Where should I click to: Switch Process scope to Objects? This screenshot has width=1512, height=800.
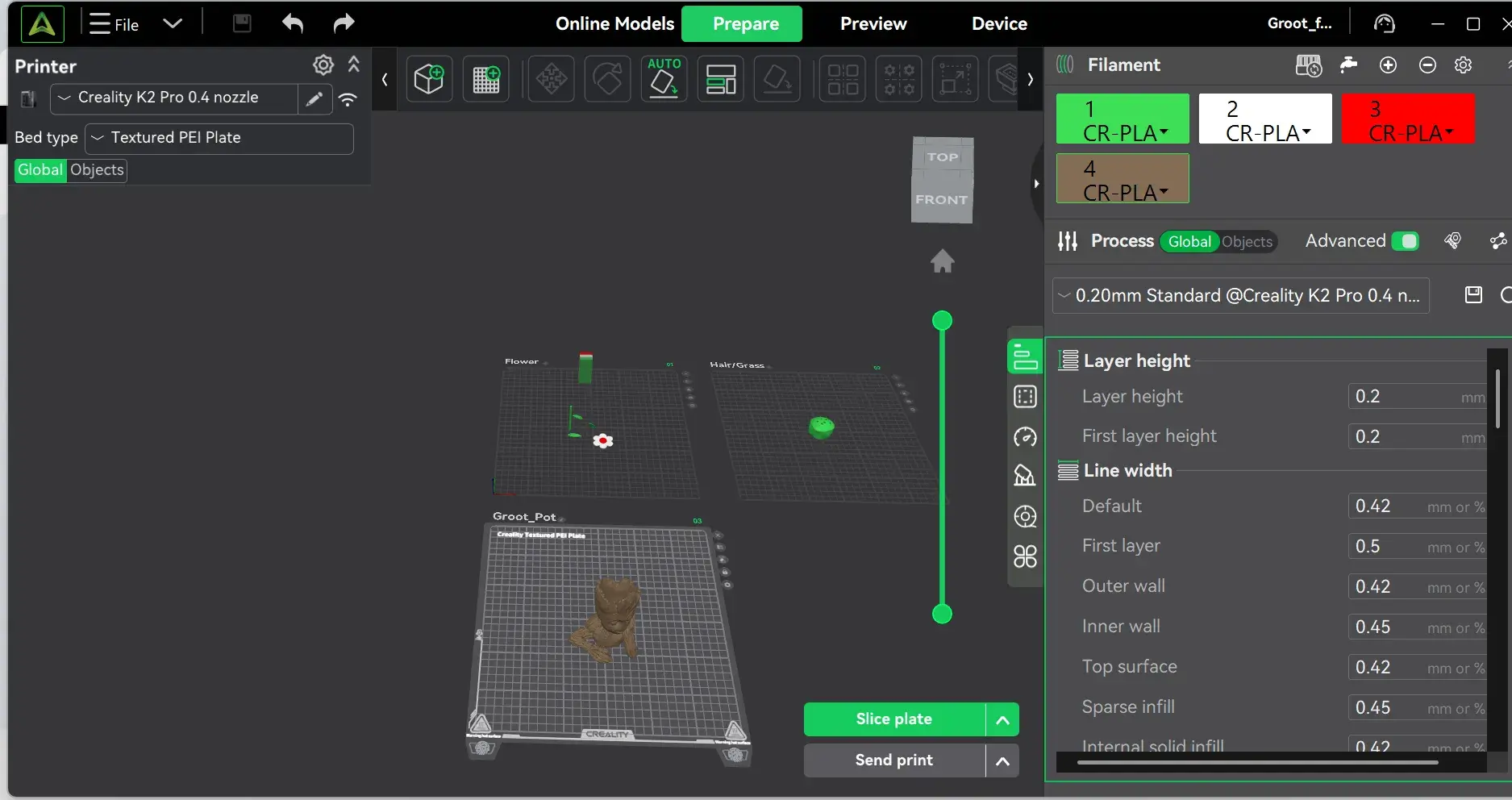pos(1247,242)
